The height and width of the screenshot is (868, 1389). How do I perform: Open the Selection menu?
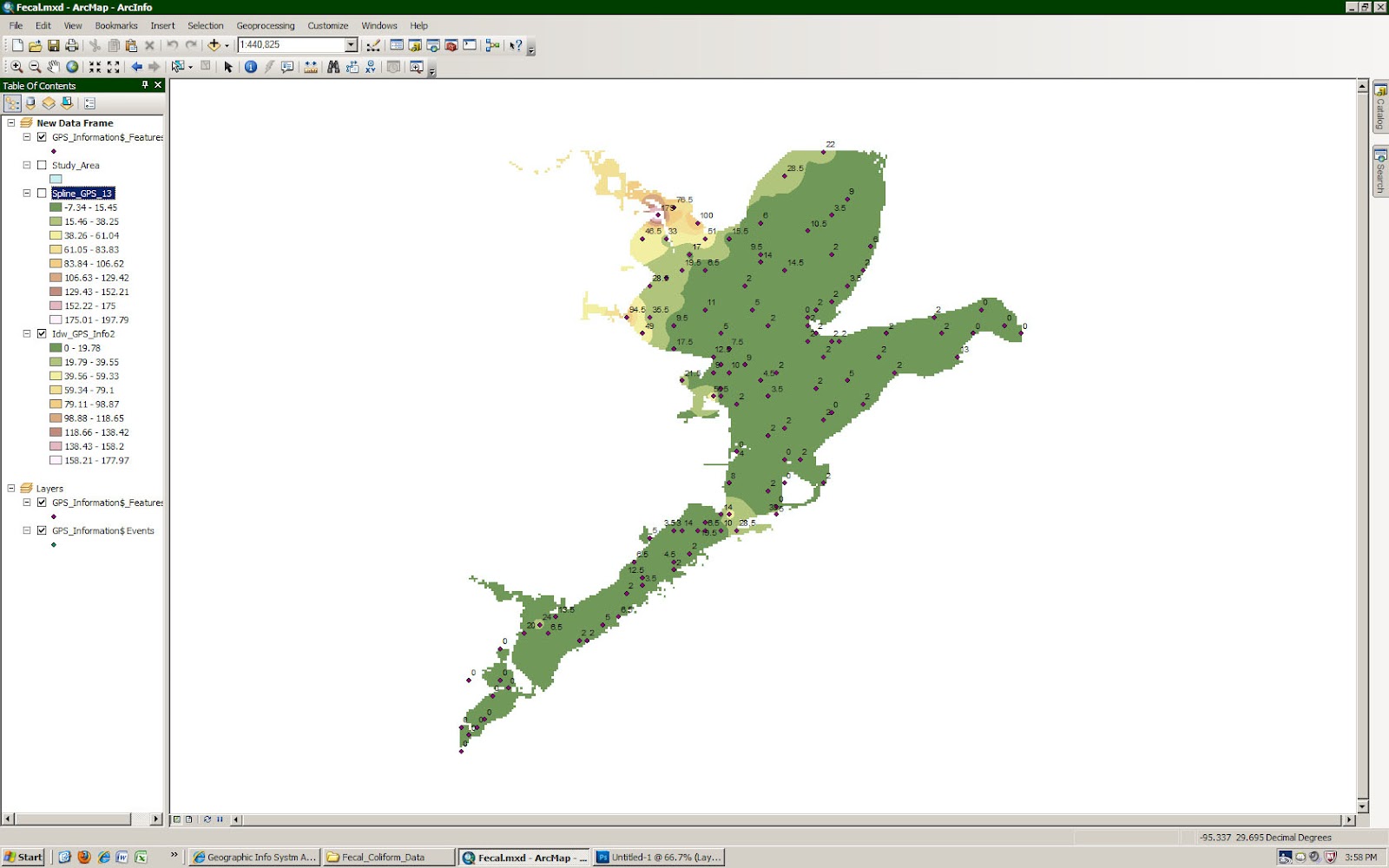pos(205,25)
